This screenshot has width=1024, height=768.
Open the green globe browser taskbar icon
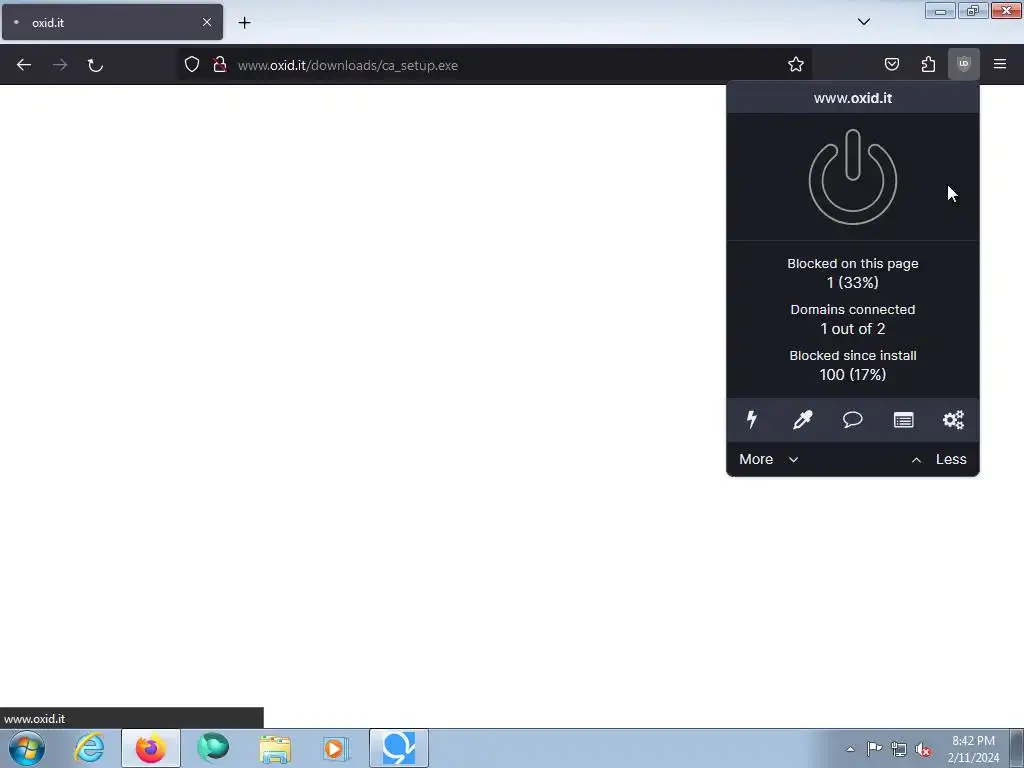click(x=213, y=748)
